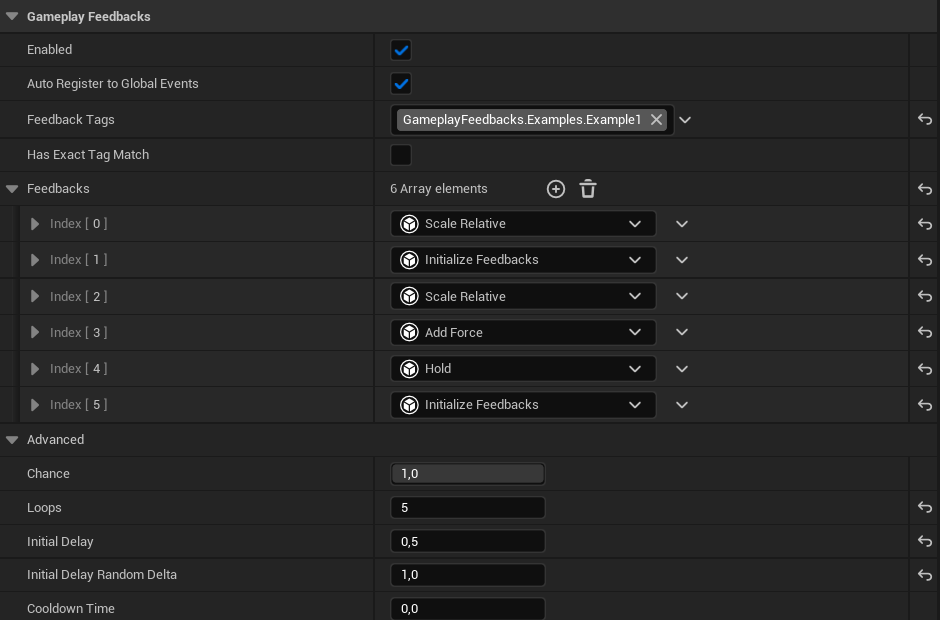Reset Index [ 5 ] to default value
The image size is (940, 620).
point(924,405)
